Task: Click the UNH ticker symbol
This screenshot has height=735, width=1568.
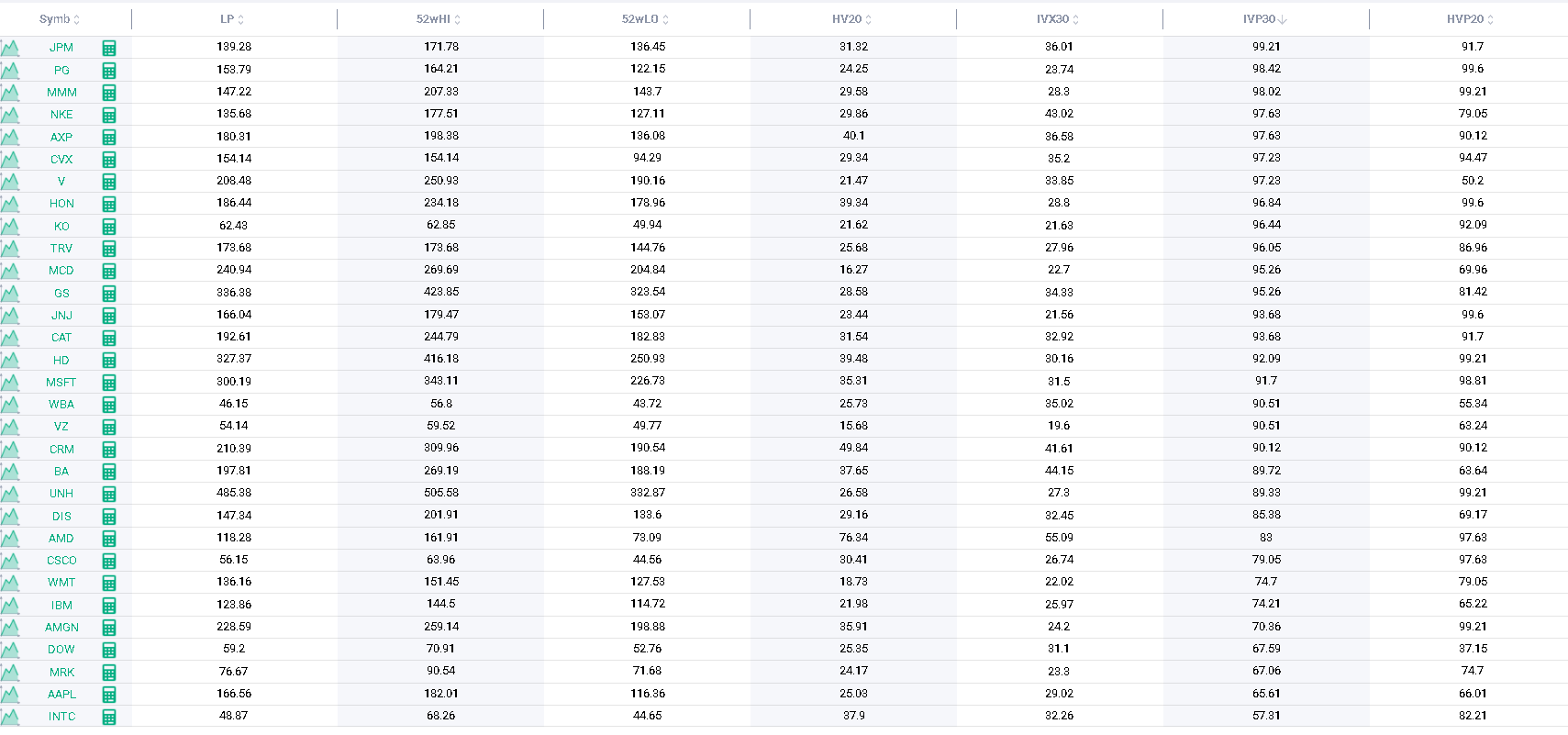Action: pos(61,494)
